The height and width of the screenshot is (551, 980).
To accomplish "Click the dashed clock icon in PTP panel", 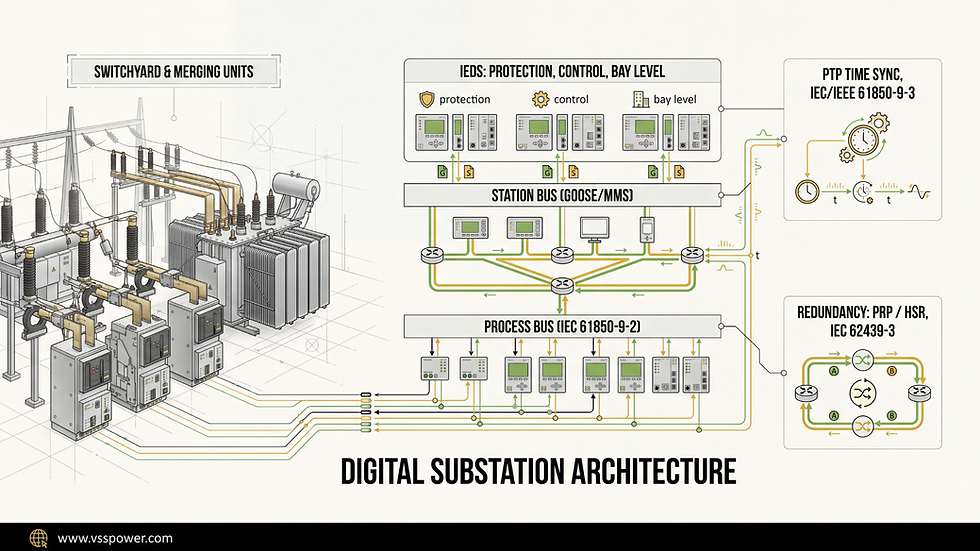I will pyautogui.click(x=863, y=191).
